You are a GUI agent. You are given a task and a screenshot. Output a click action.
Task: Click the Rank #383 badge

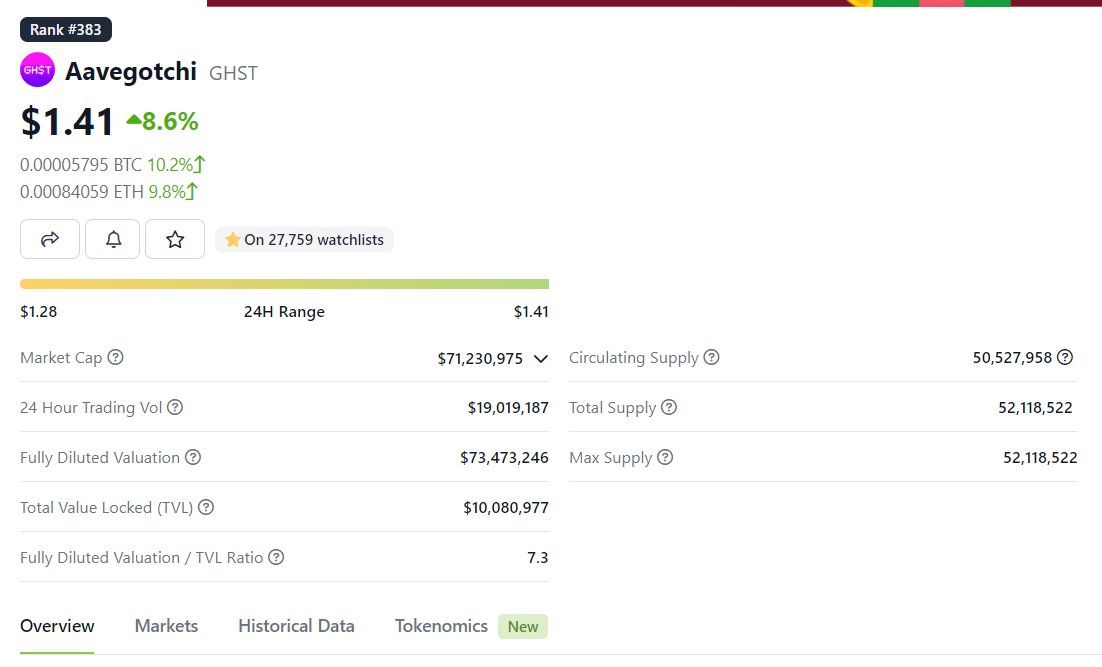click(65, 30)
